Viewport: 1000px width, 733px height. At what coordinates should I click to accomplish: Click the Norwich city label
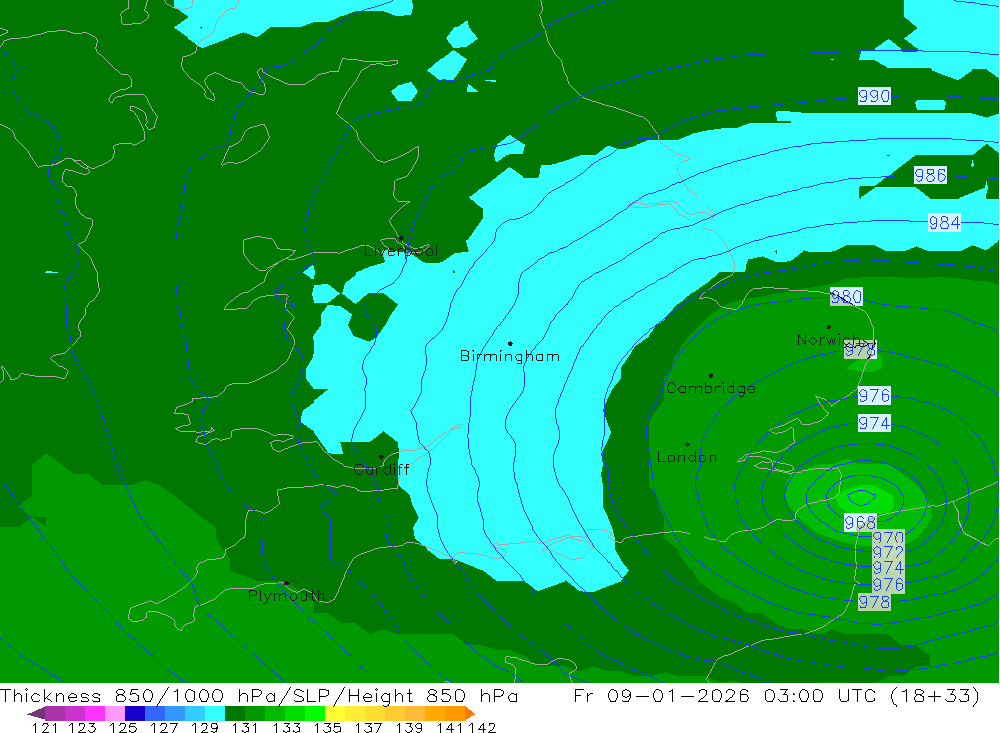tap(828, 339)
